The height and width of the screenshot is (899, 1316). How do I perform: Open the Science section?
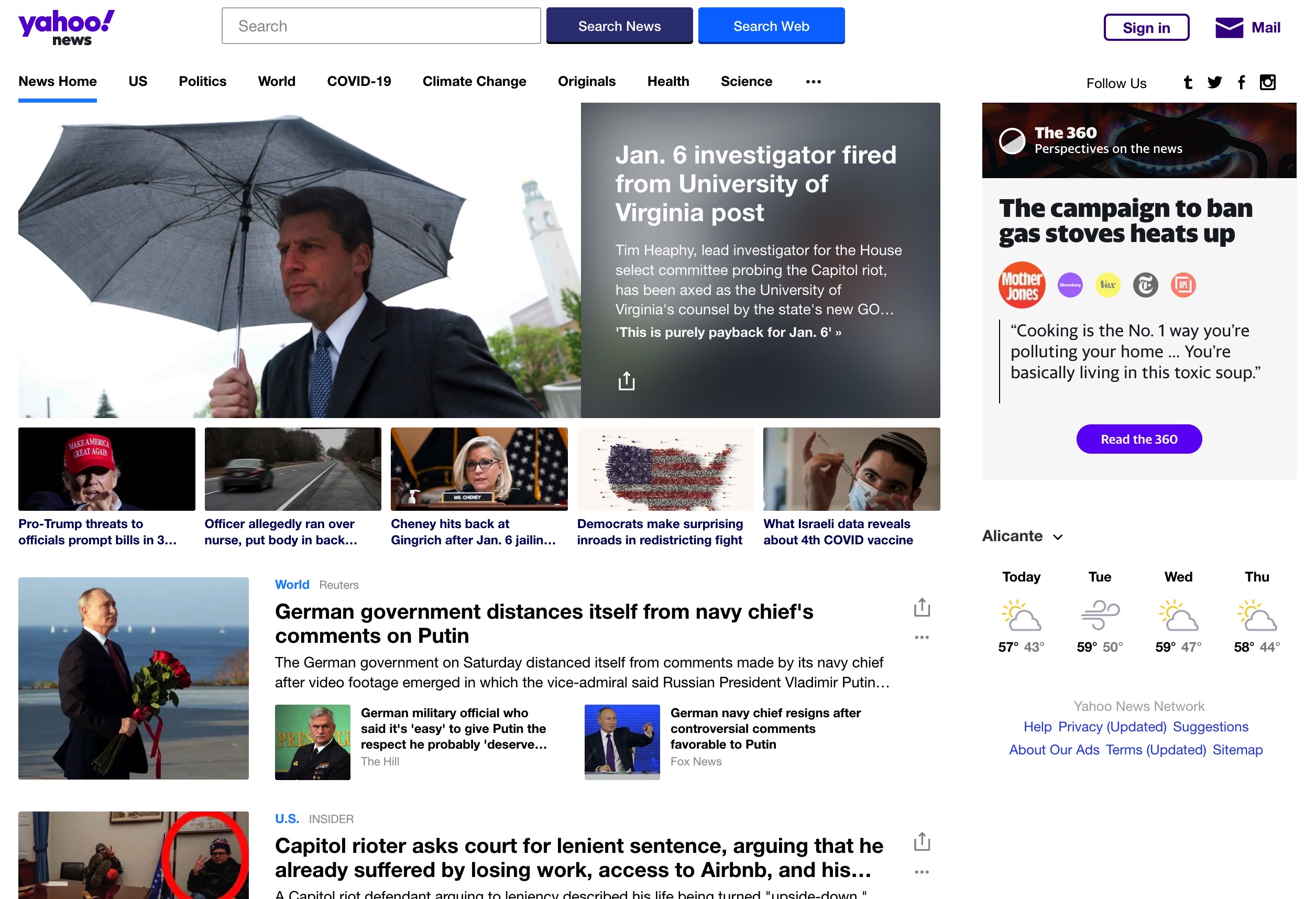(746, 82)
